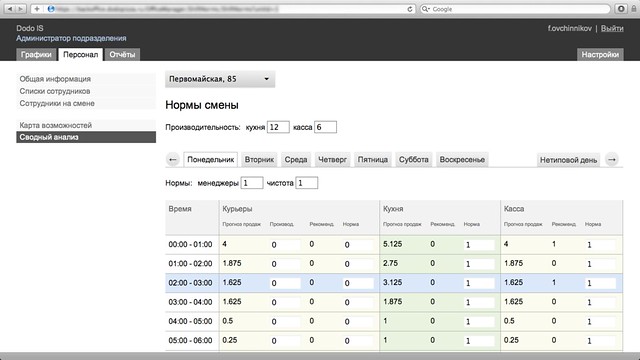
Task: Click Курьеры Производ. field for 01:00 - 02:00
Action: [285, 264]
